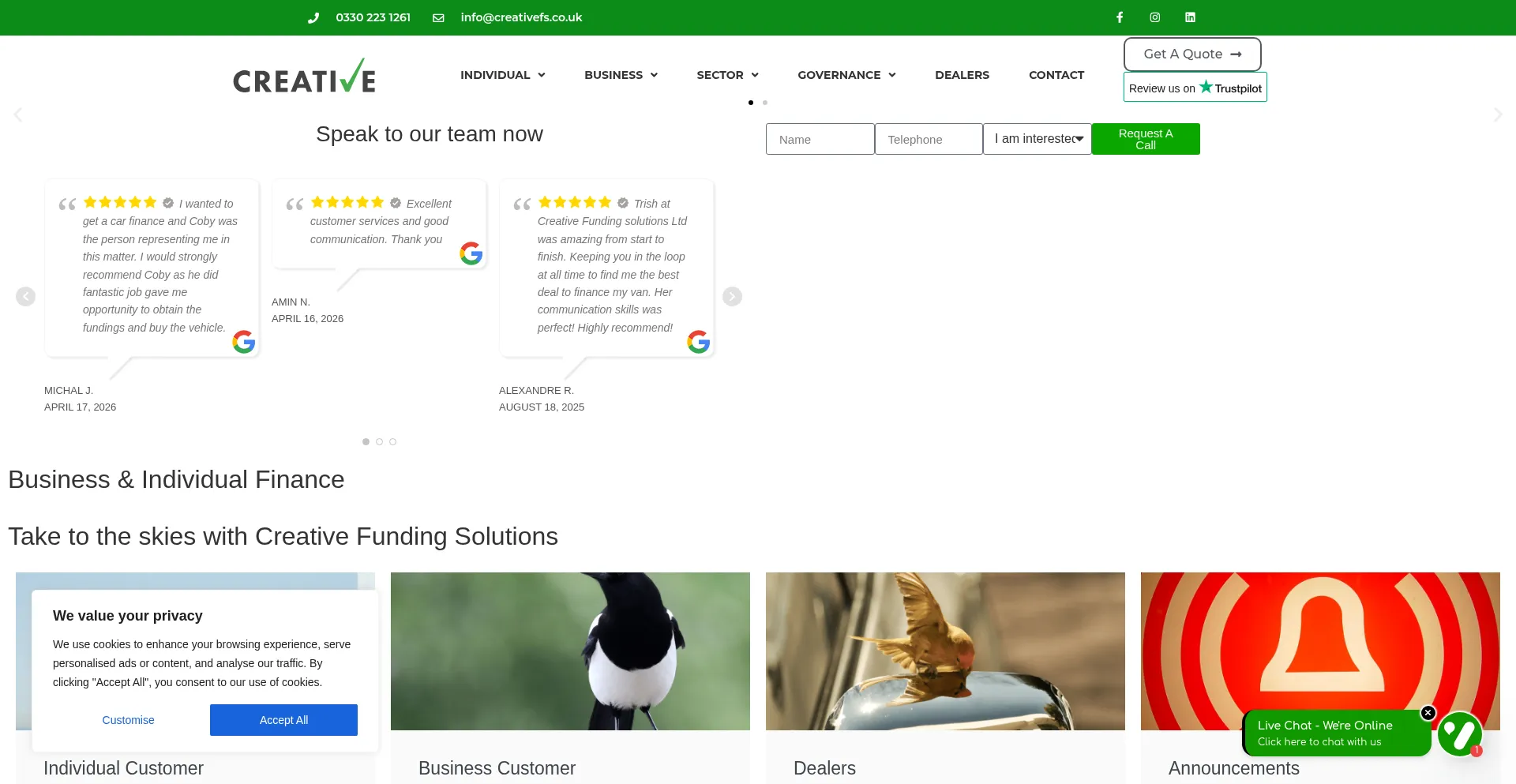Viewport: 1516px width, 784px height.
Task: Click Get A Quote button
Action: point(1192,54)
